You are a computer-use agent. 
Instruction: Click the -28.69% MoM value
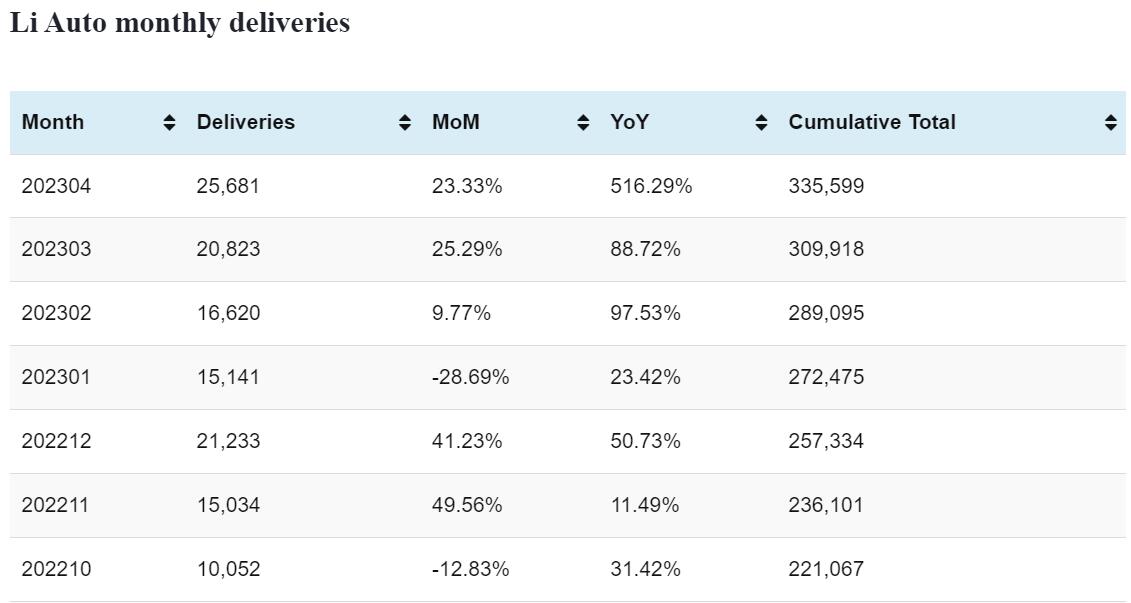[x=470, y=377]
